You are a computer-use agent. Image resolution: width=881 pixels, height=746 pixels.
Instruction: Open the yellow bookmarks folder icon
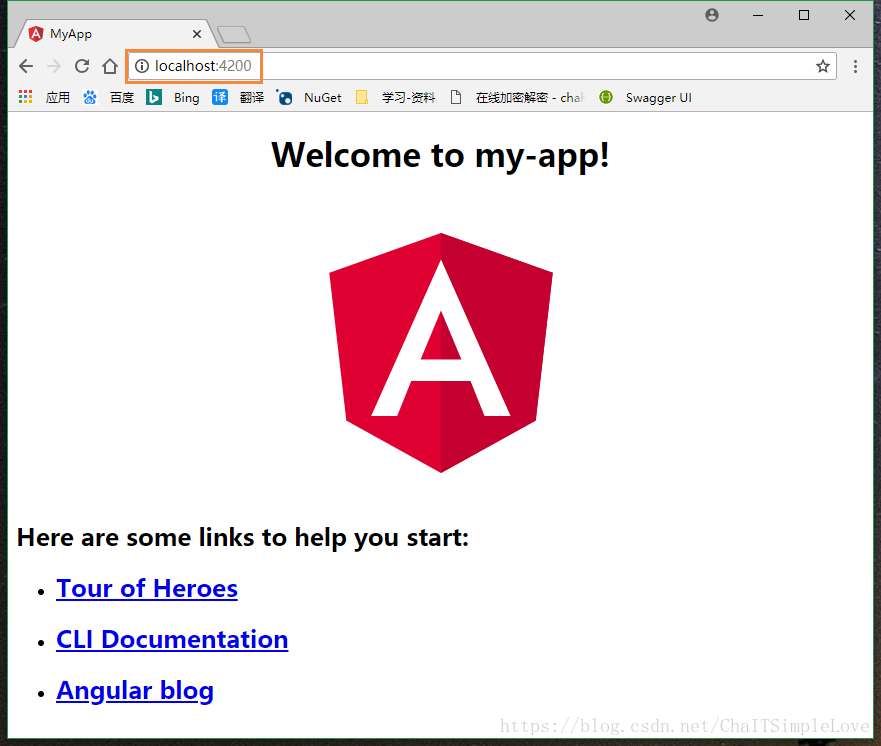(362, 97)
